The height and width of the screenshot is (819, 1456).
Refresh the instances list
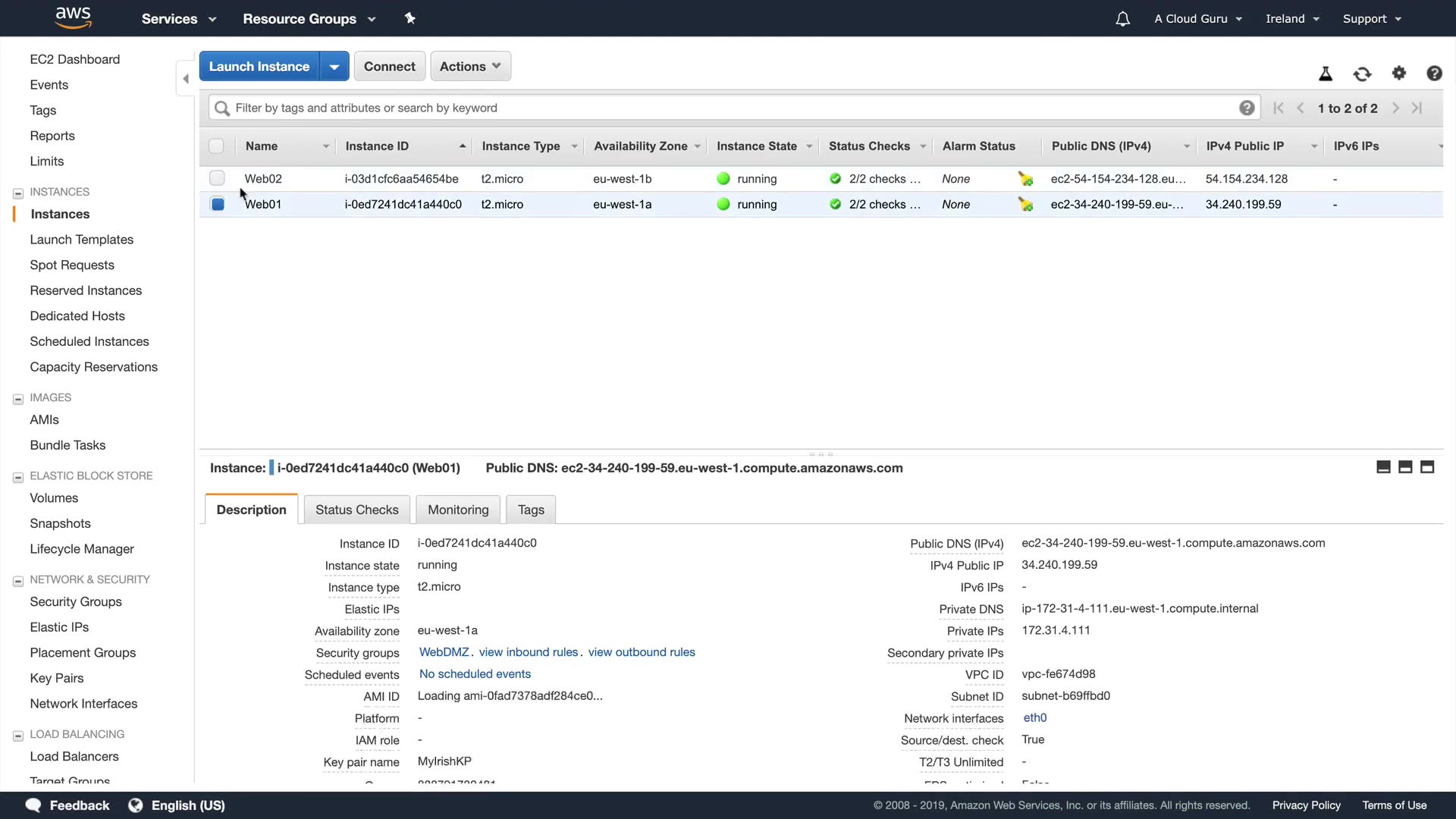coord(1362,74)
